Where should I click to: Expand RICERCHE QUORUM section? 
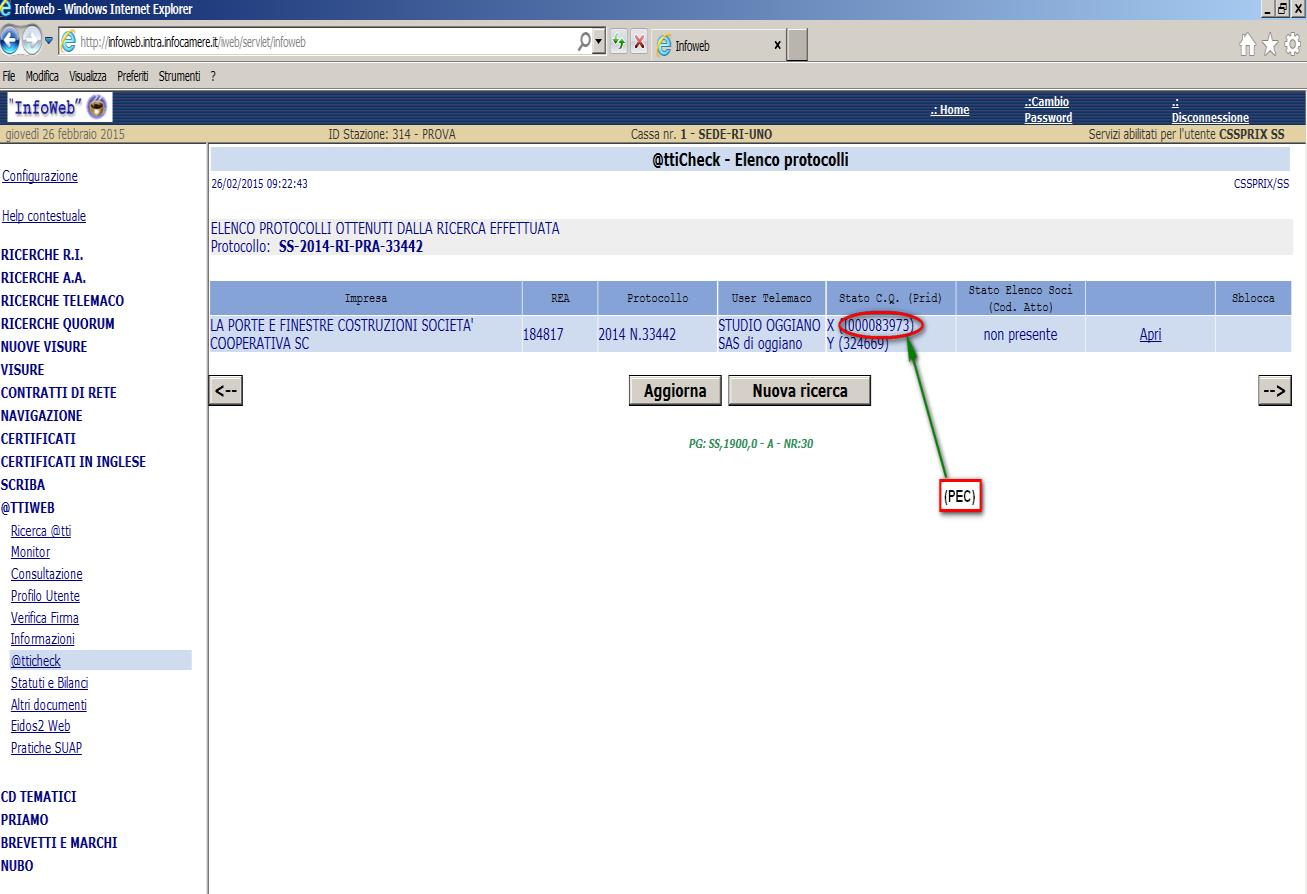pyautogui.click(x=58, y=324)
